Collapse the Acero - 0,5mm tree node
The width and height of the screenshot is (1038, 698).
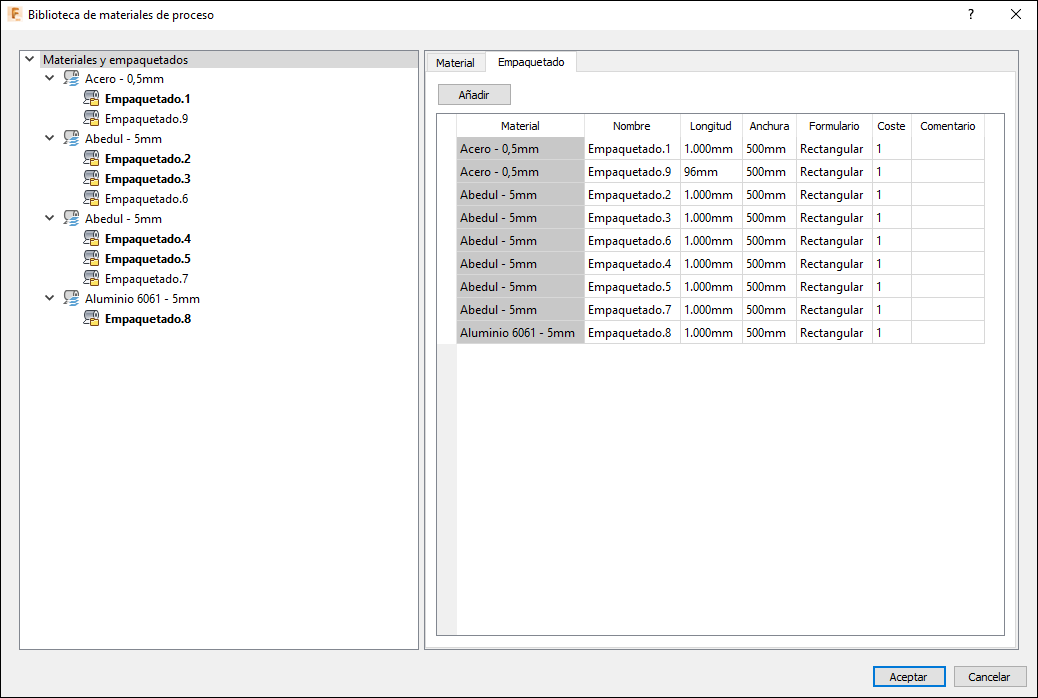50,78
